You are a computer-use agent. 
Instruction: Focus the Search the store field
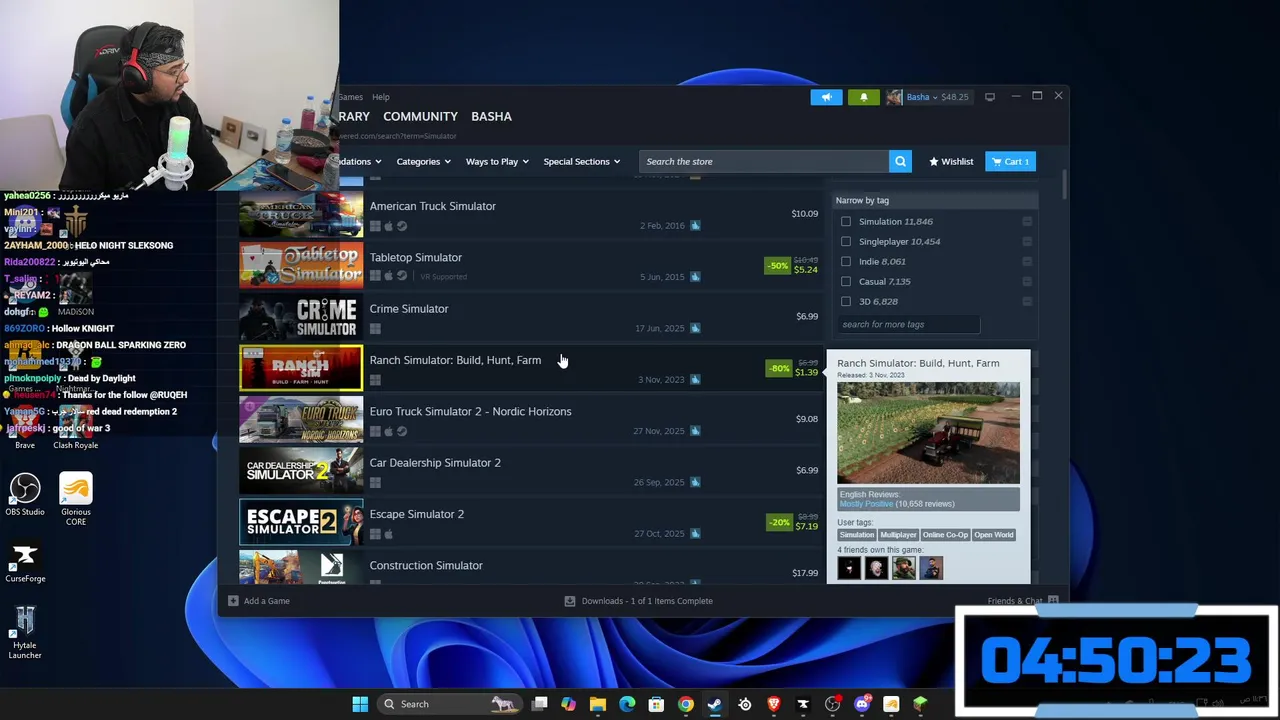click(x=764, y=161)
